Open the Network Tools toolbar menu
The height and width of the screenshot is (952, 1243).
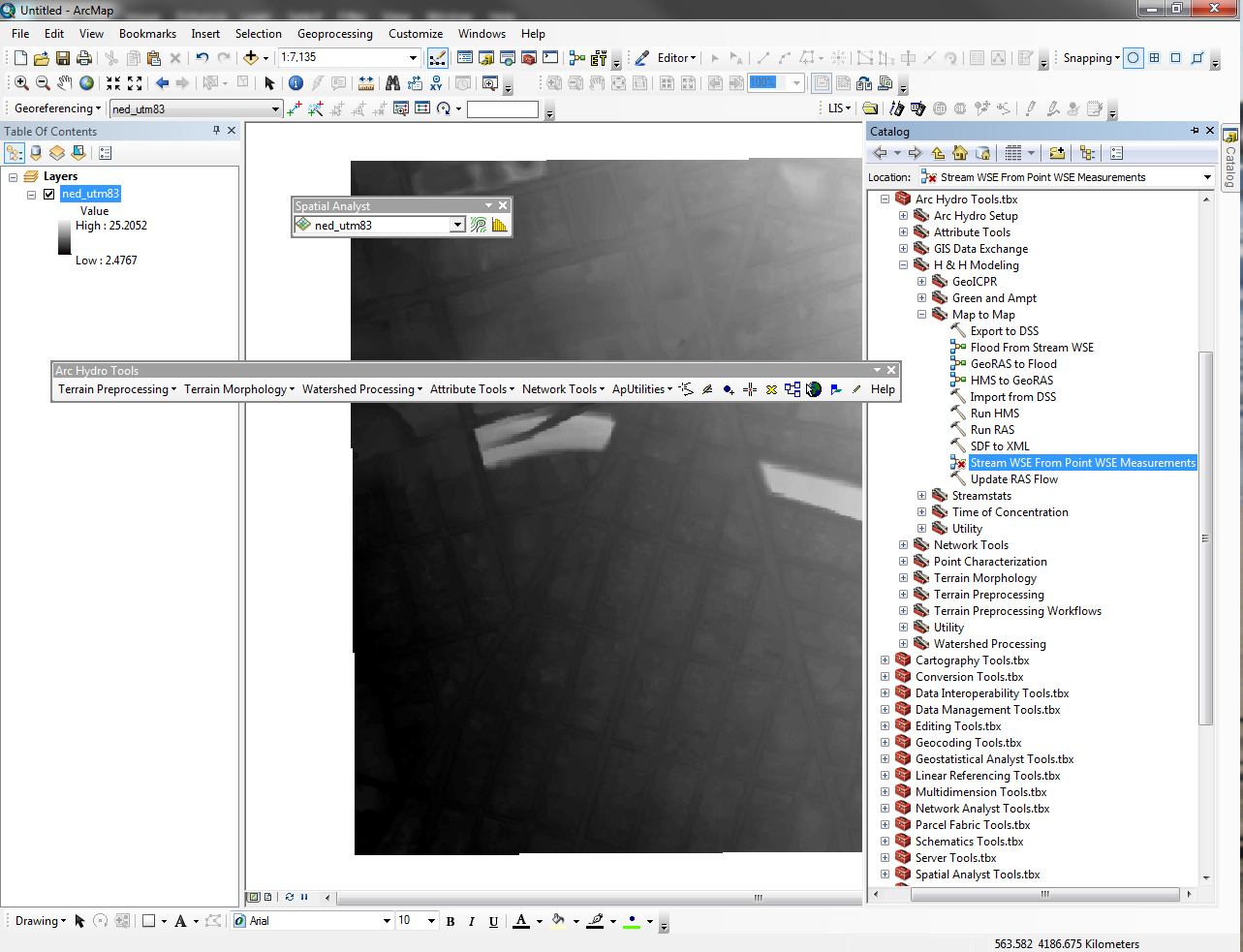[x=563, y=389]
